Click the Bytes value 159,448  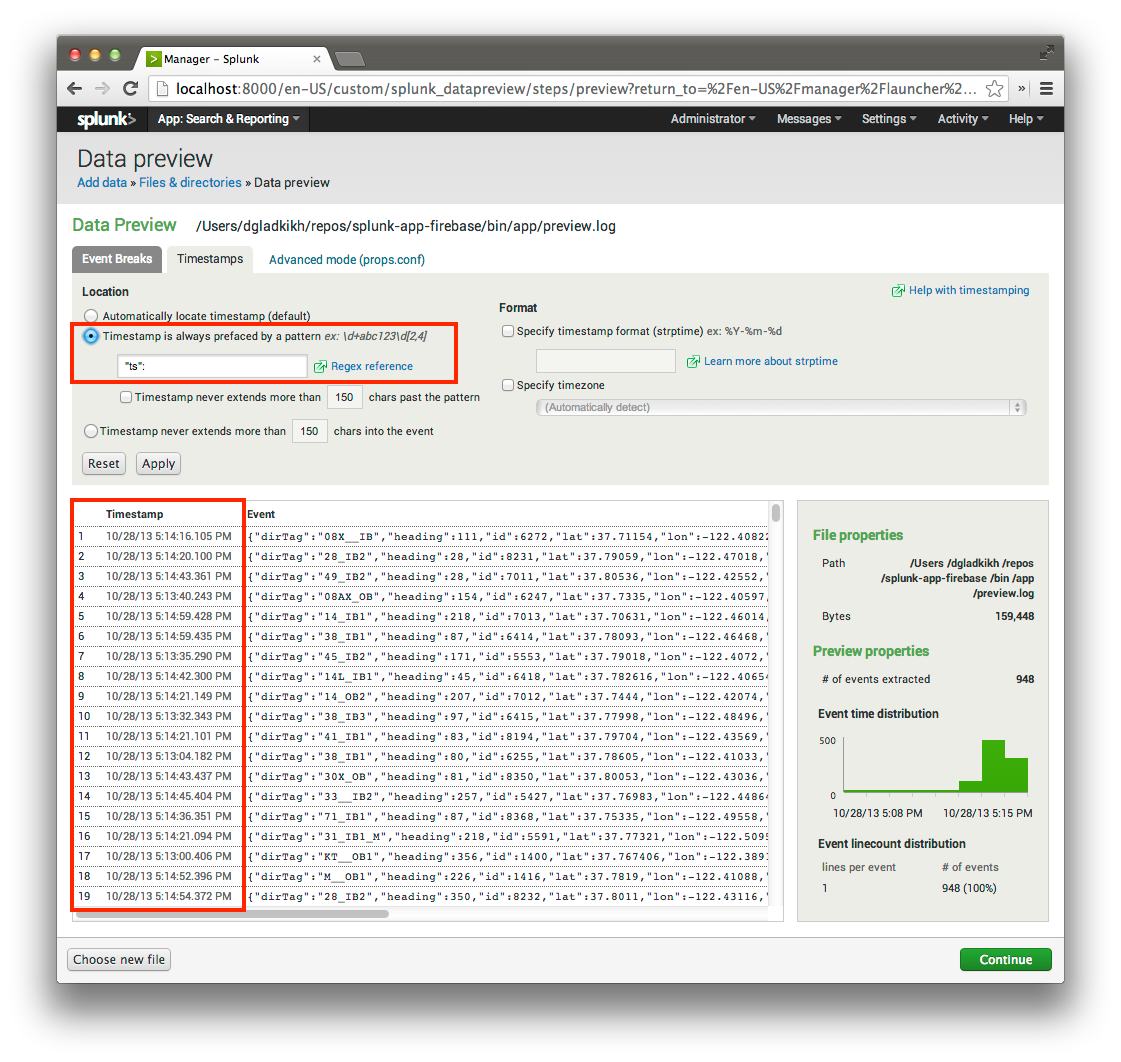[x=1014, y=616]
